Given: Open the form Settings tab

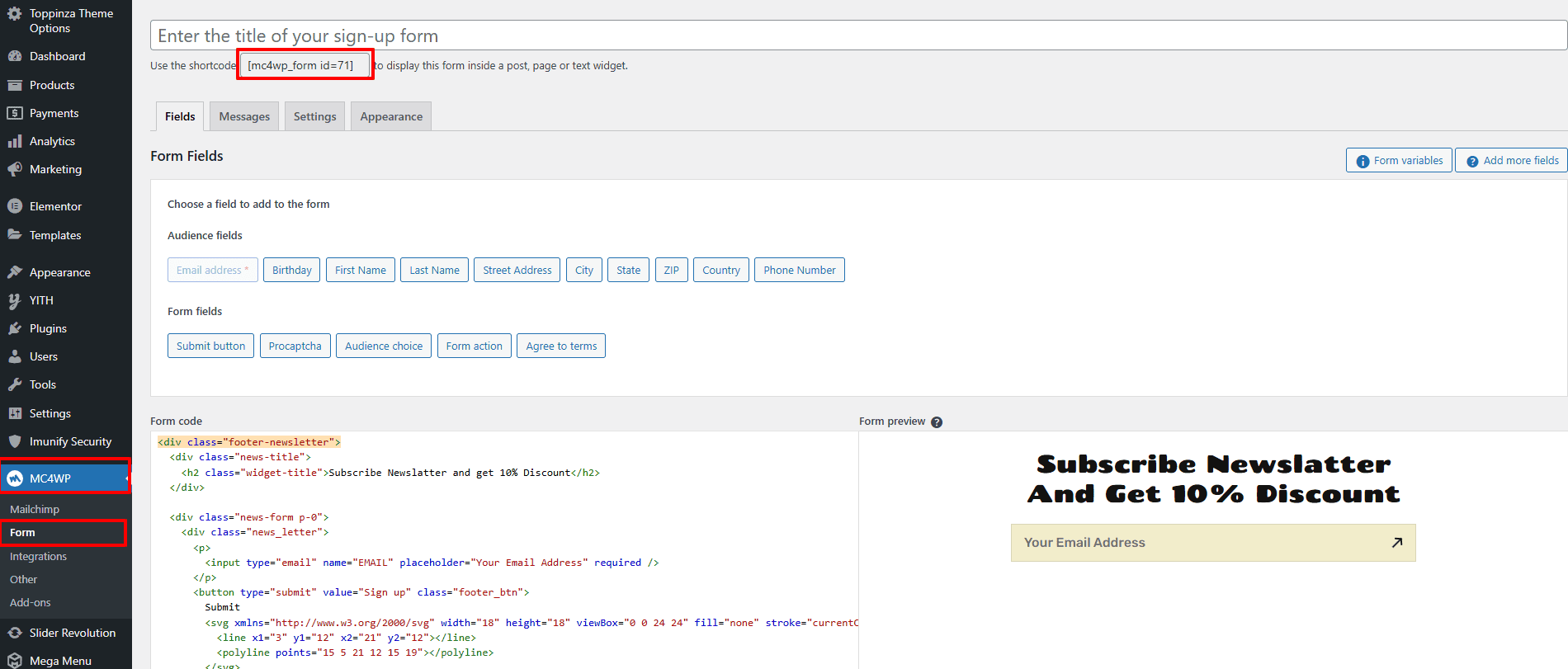Looking at the screenshot, I should point(315,116).
